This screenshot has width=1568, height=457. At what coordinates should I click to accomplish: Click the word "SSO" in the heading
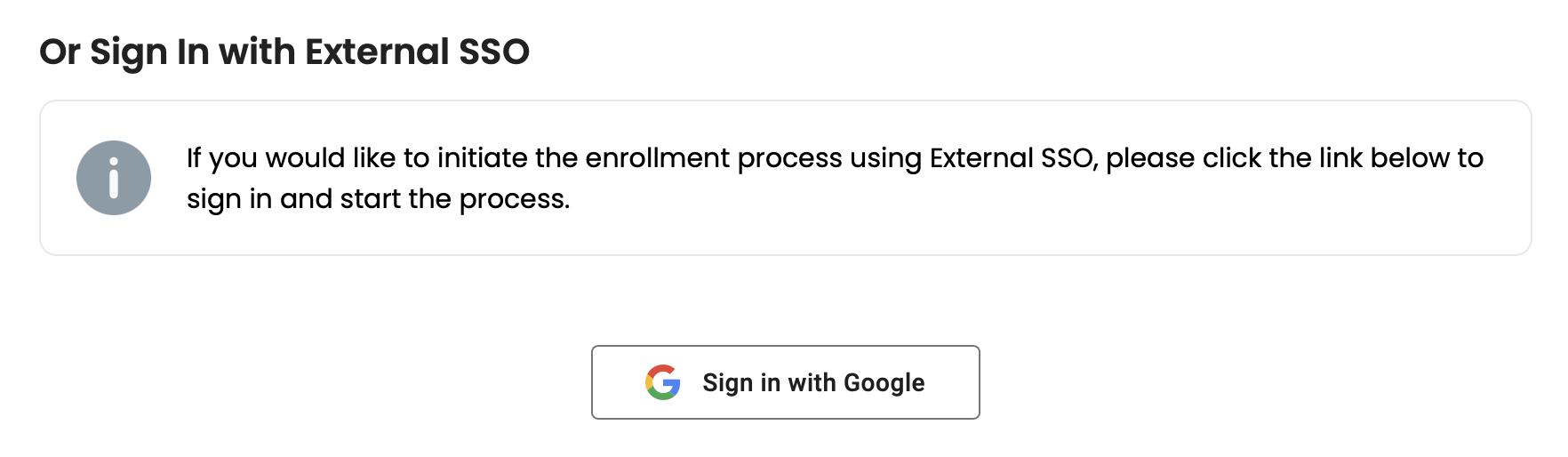coord(493,52)
